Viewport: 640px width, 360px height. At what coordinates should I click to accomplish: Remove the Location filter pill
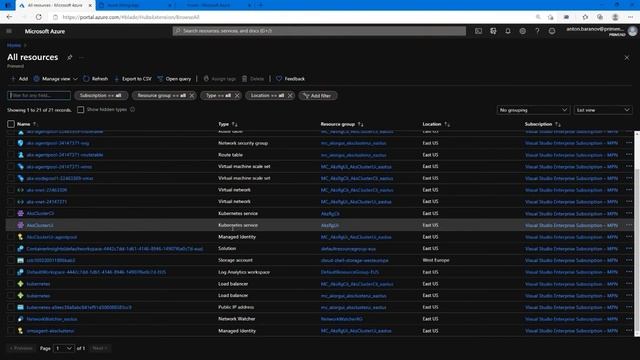click(290, 96)
